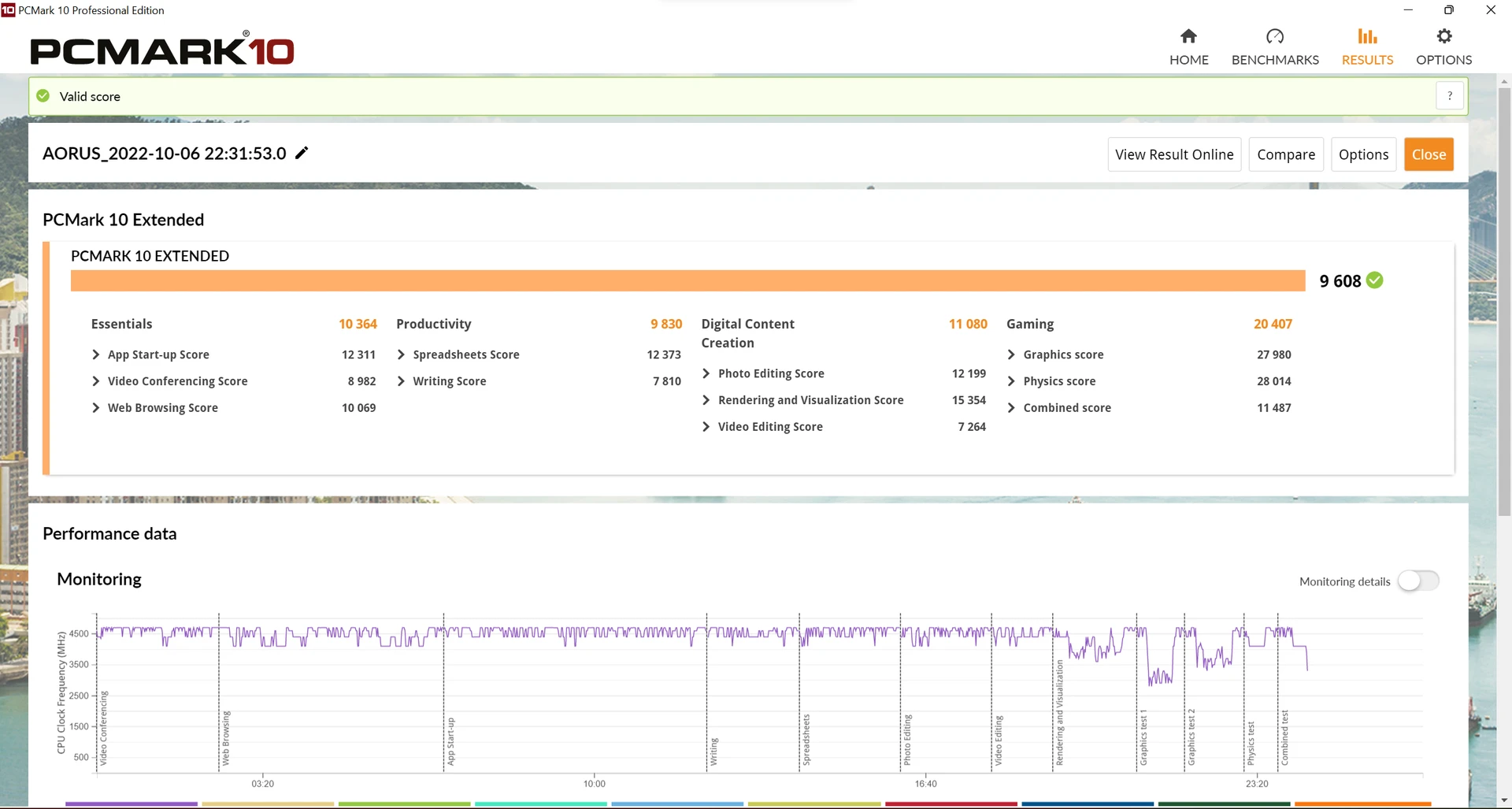Click the vertical scrollbar thumb
This screenshot has width=1512, height=809.
pos(1504,302)
